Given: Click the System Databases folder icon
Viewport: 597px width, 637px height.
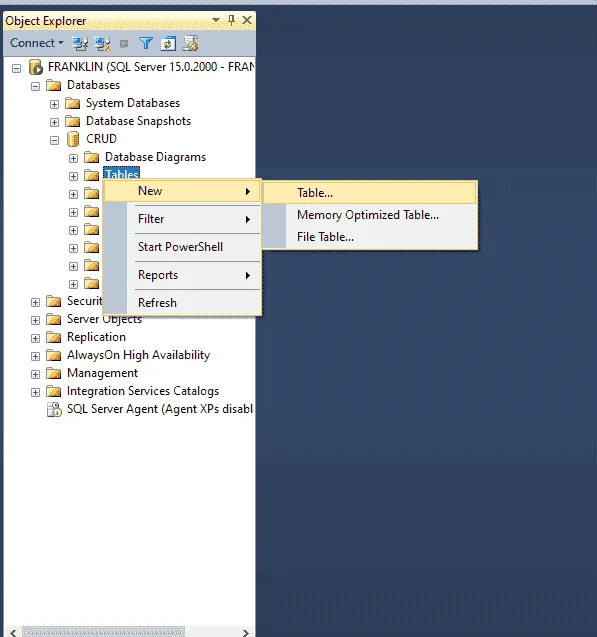Looking at the screenshot, I should tap(72, 103).
